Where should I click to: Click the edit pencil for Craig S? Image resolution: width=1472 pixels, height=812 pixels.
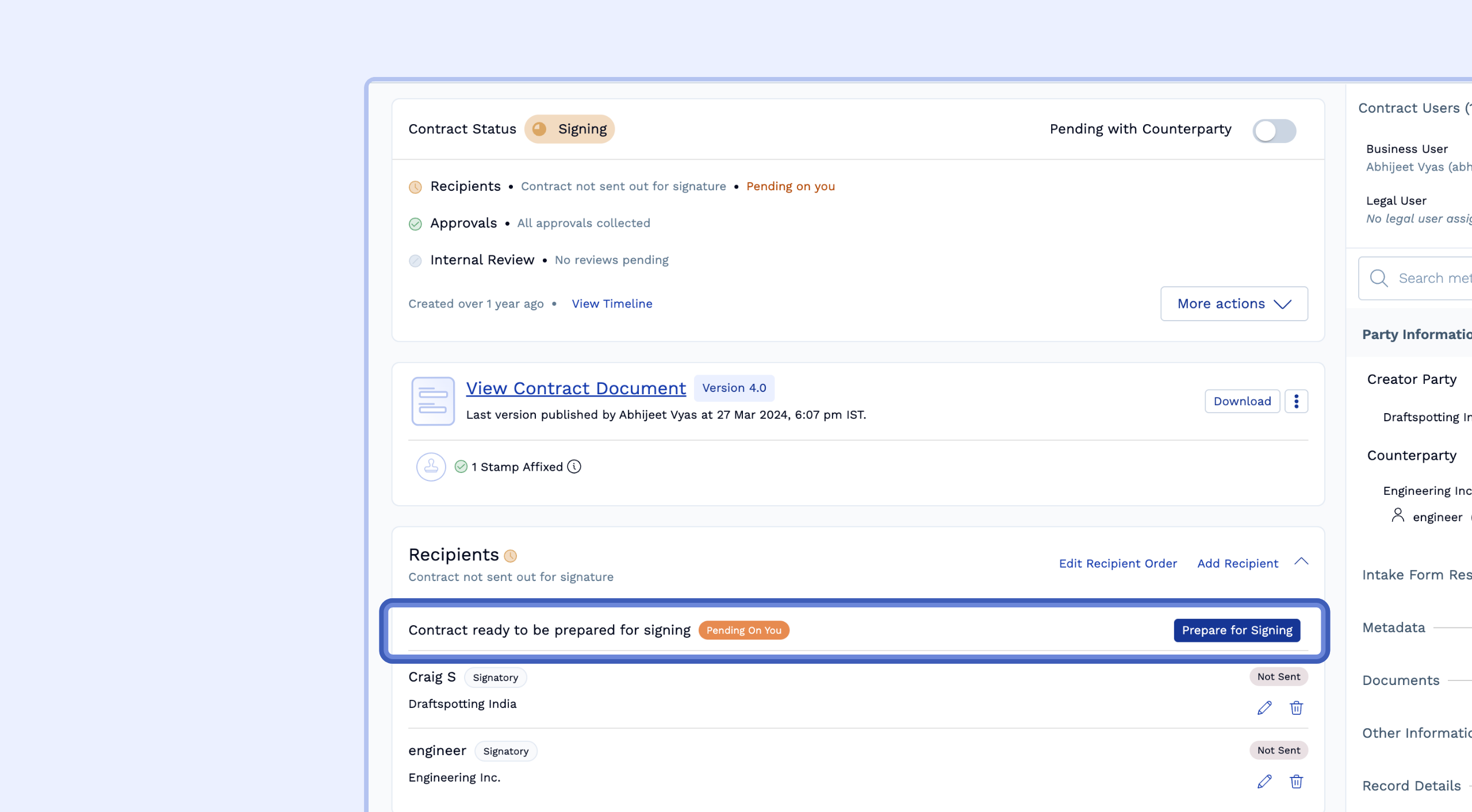(x=1264, y=707)
